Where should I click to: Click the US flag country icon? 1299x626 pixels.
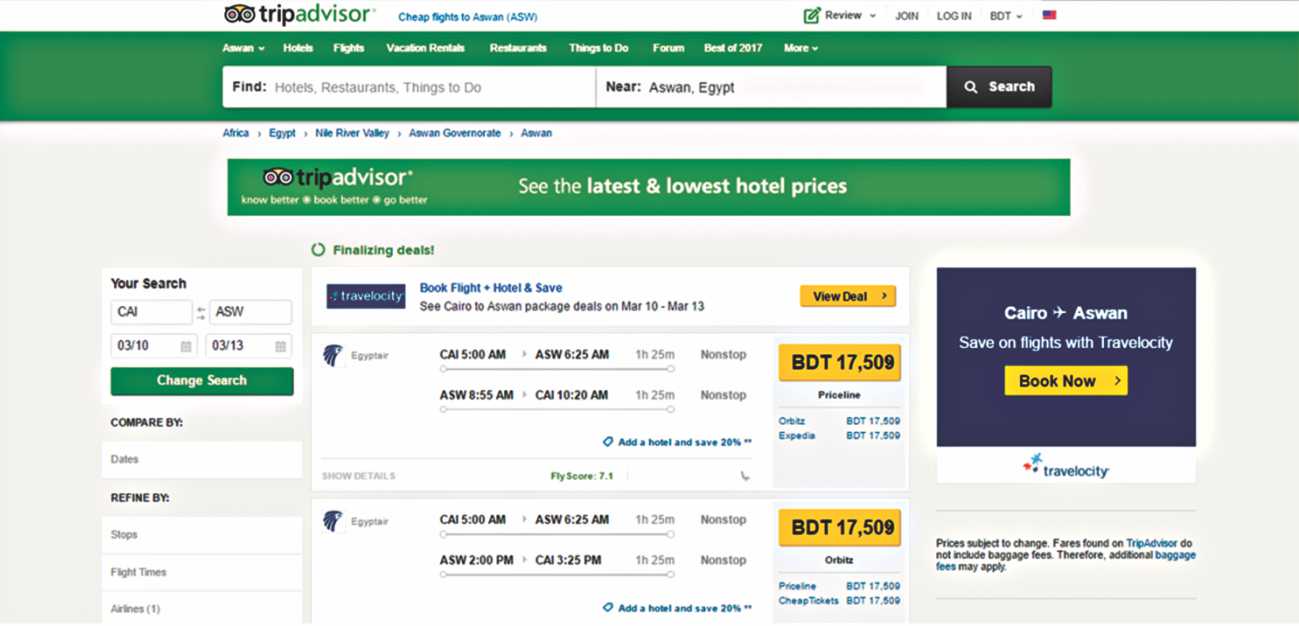(1049, 16)
